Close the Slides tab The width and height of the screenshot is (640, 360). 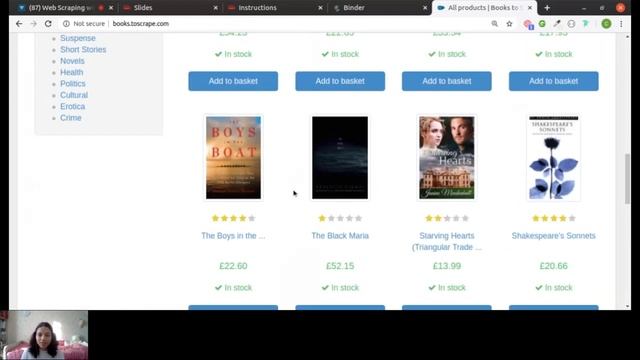coord(216,8)
